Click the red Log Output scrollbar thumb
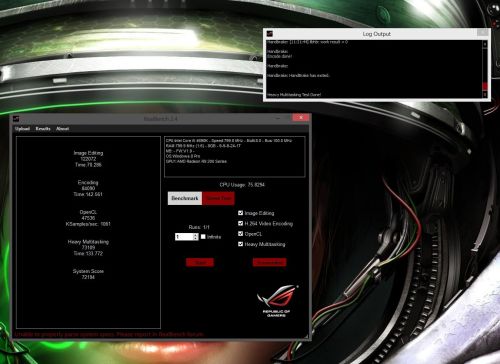 coord(485,86)
